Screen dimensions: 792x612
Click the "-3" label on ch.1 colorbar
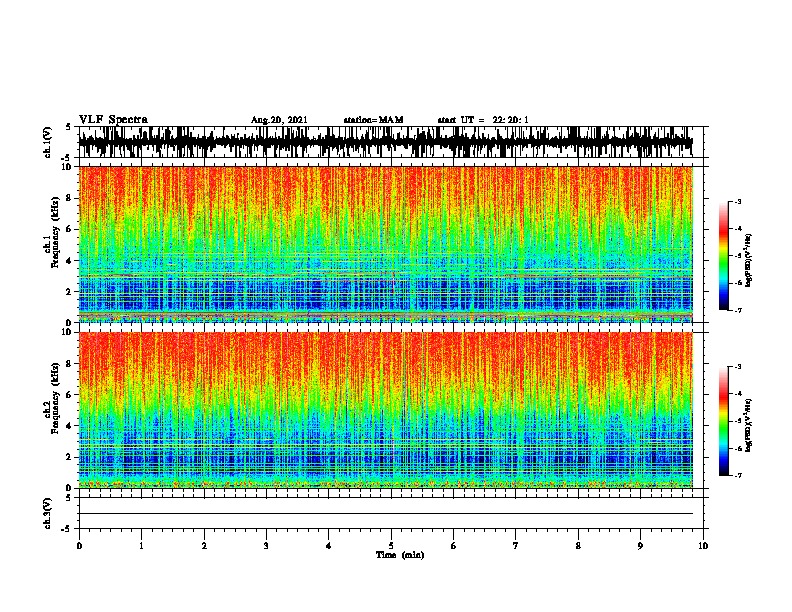click(x=737, y=201)
